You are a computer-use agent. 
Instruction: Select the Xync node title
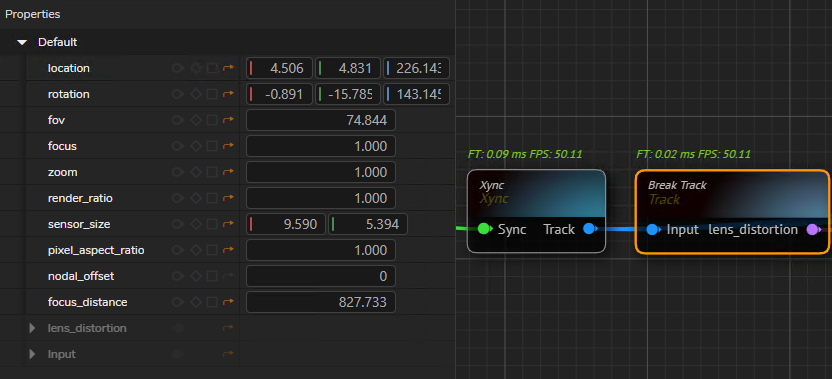tap(491, 185)
